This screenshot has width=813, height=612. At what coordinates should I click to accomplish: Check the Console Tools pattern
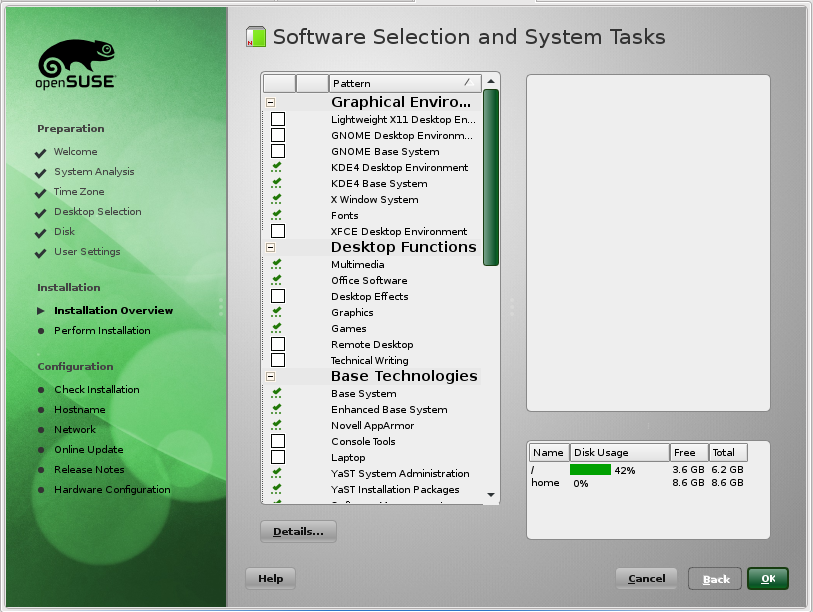278,441
